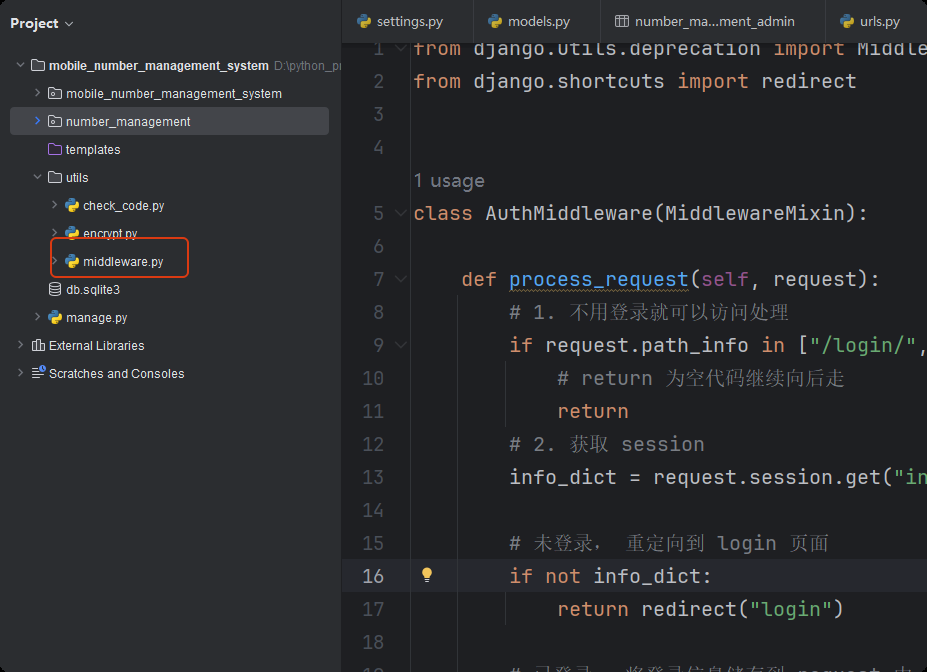927x672 pixels.
Task: Click the redirect("login") call on line 17
Action: click(743, 609)
